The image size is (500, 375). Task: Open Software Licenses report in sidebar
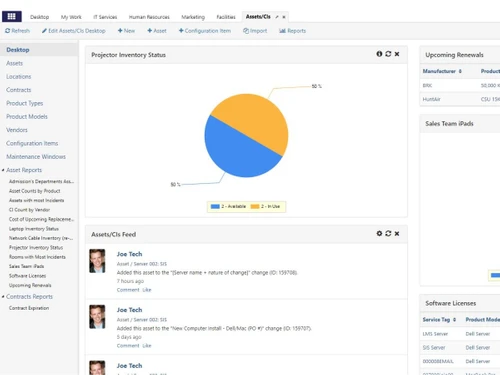coord(27,276)
